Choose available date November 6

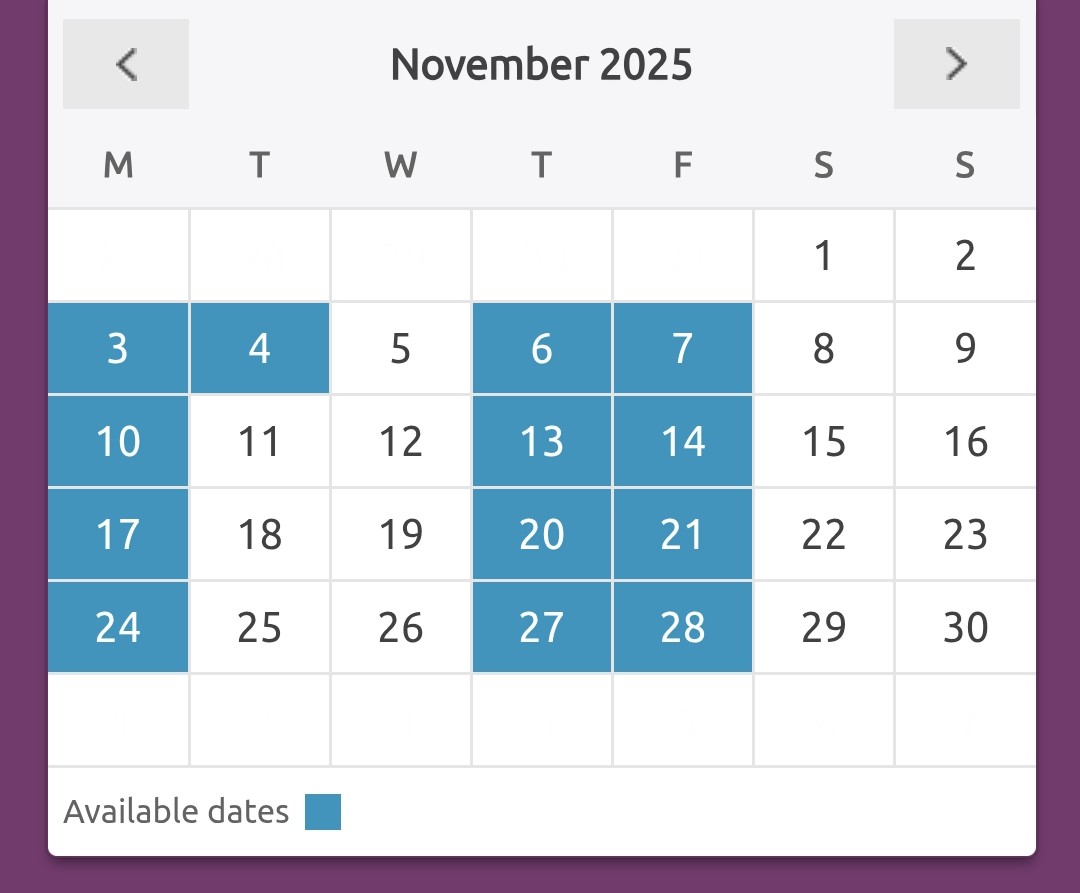click(x=542, y=348)
